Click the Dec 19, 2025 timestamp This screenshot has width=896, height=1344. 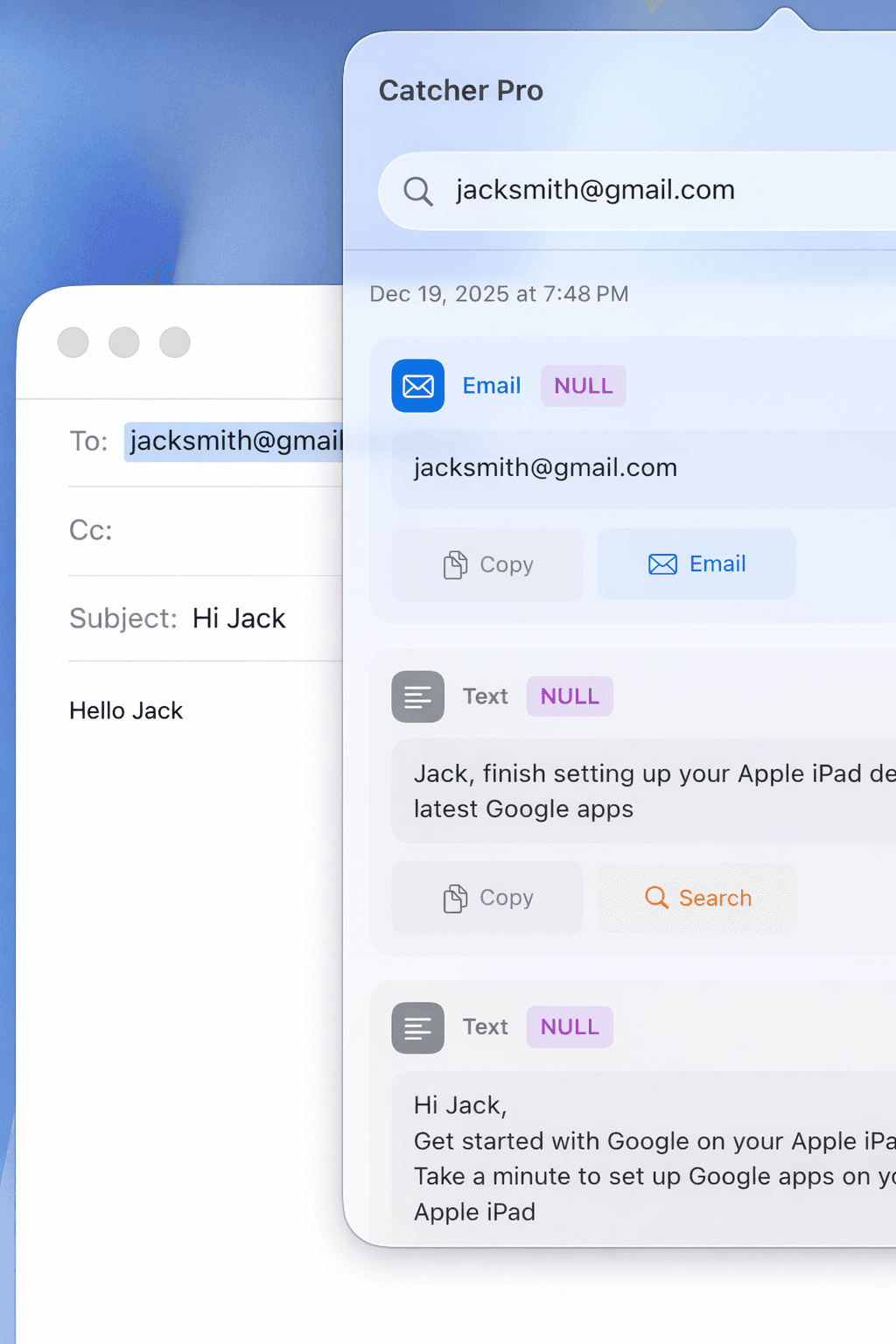click(499, 294)
